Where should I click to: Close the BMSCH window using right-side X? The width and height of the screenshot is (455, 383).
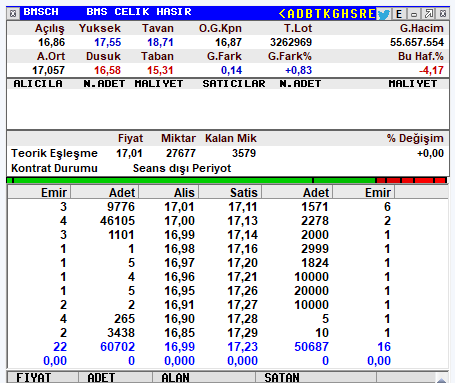pyautogui.click(x=443, y=14)
